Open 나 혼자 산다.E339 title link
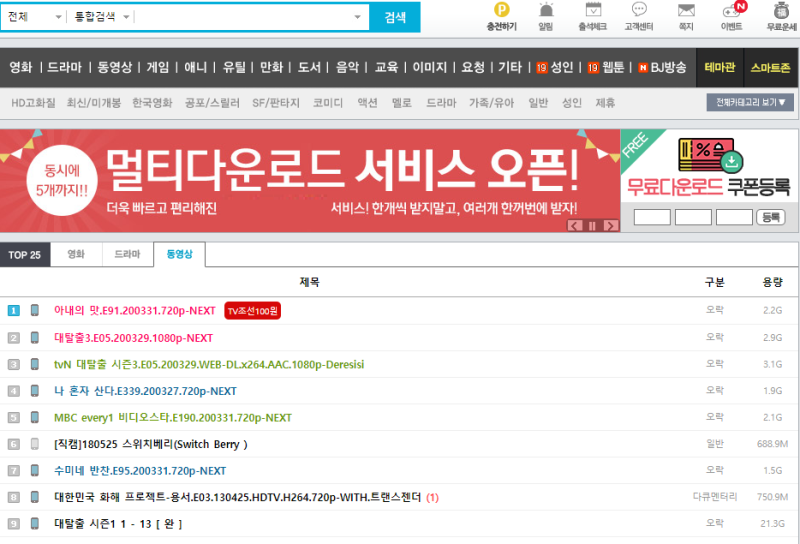The width and height of the screenshot is (800, 544). pyautogui.click(x=145, y=391)
